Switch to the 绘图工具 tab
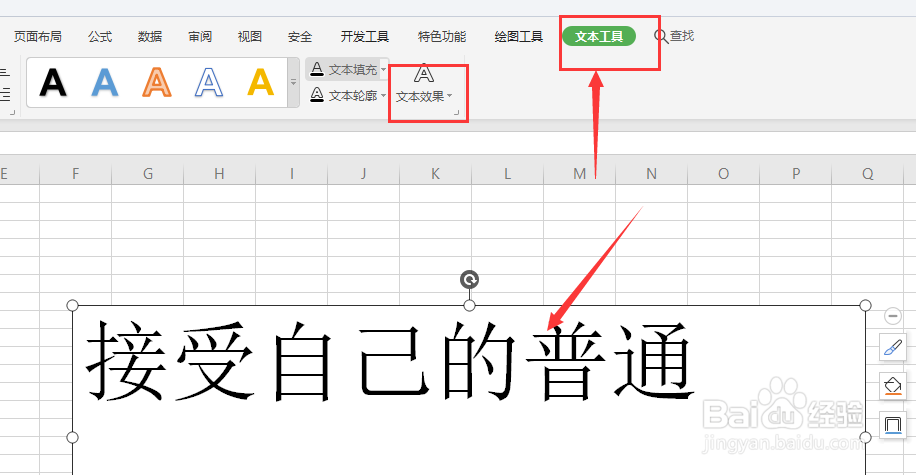 pos(519,36)
